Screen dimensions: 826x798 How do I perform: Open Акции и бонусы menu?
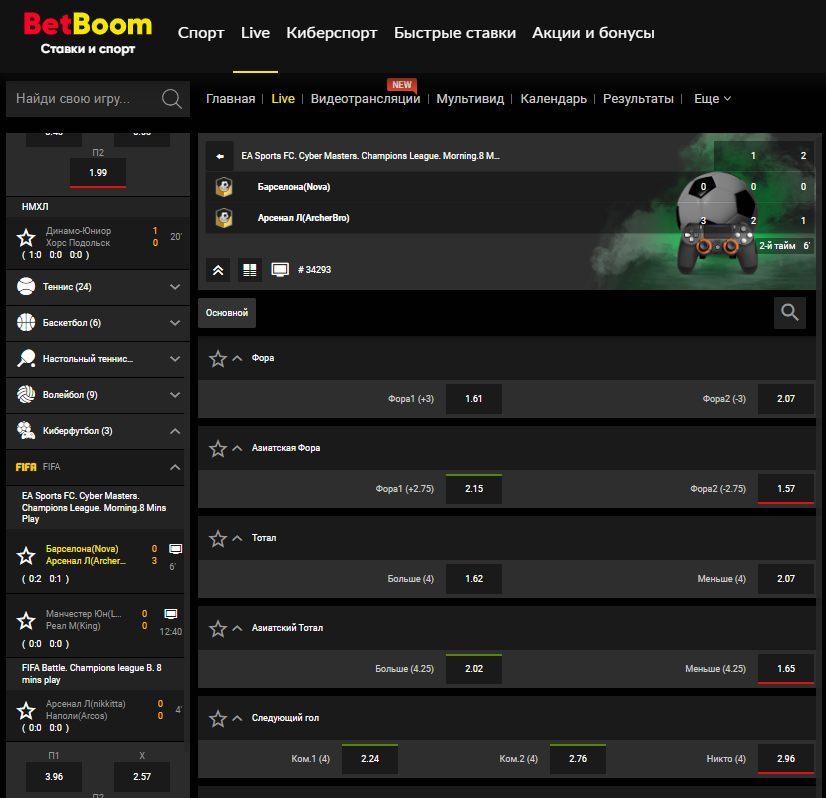click(x=593, y=33)
